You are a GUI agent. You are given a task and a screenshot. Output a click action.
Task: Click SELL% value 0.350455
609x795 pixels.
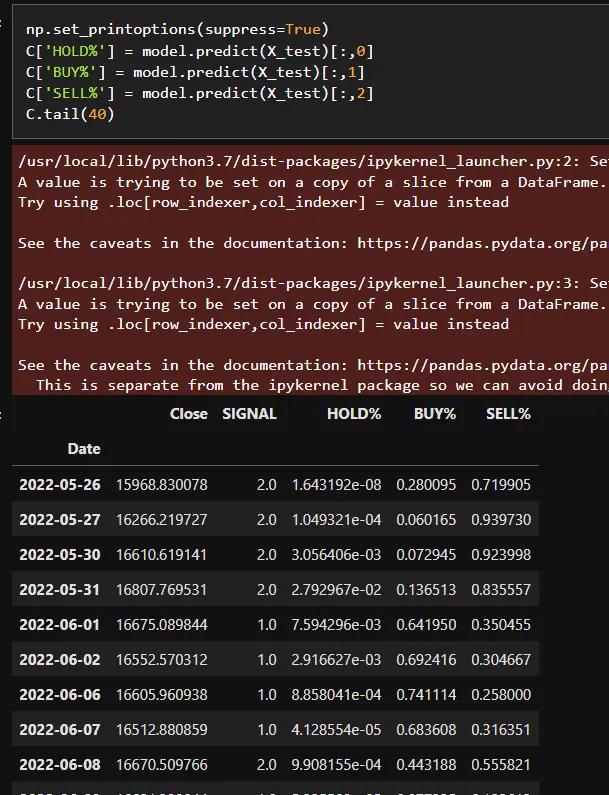(501, 625)
